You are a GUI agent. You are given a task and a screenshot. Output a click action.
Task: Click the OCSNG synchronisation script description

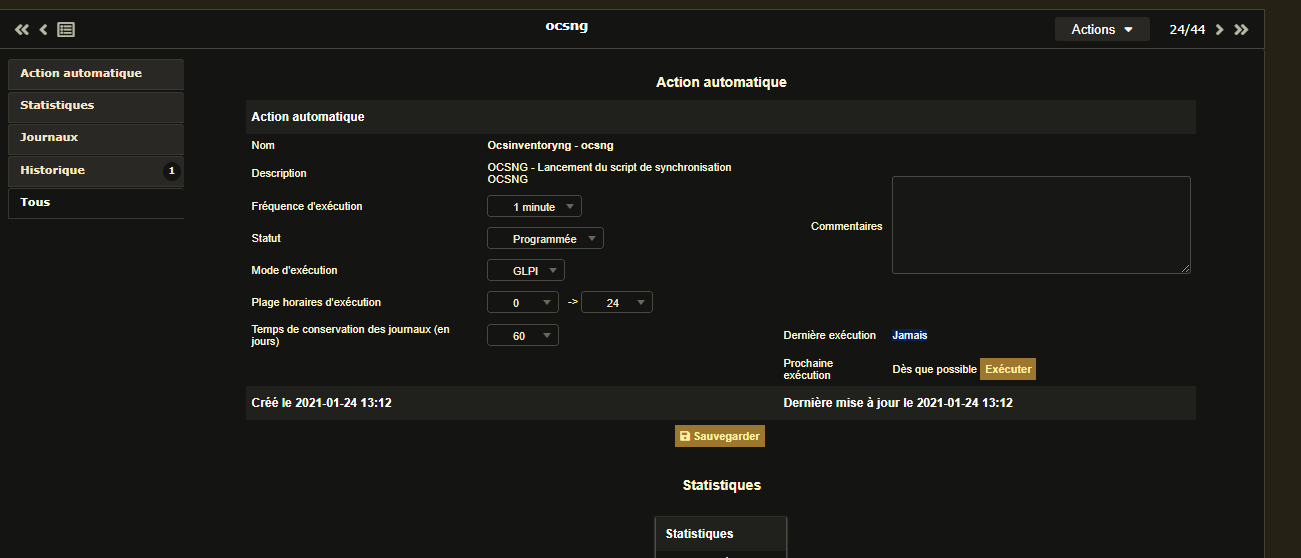609,173
